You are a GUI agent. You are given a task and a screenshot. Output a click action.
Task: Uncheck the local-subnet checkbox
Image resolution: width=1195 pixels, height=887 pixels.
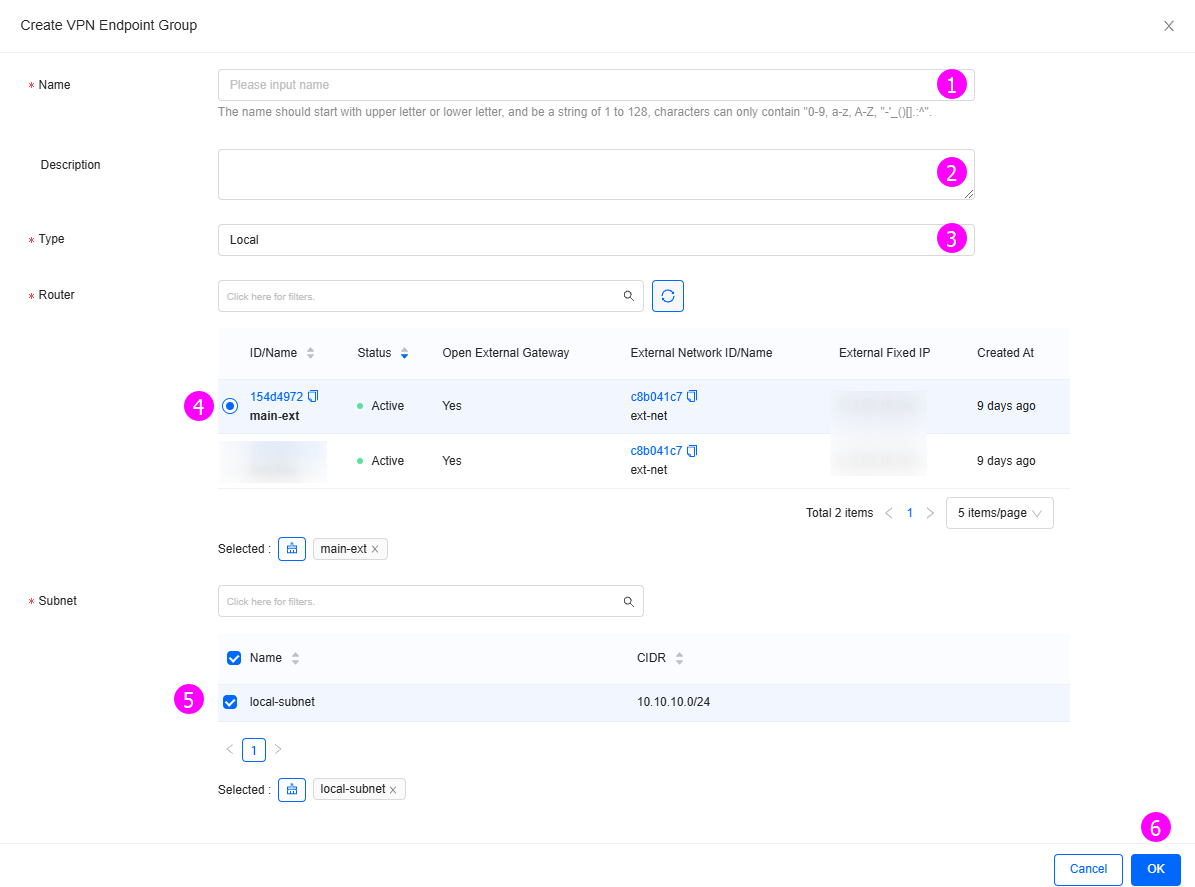230,702
